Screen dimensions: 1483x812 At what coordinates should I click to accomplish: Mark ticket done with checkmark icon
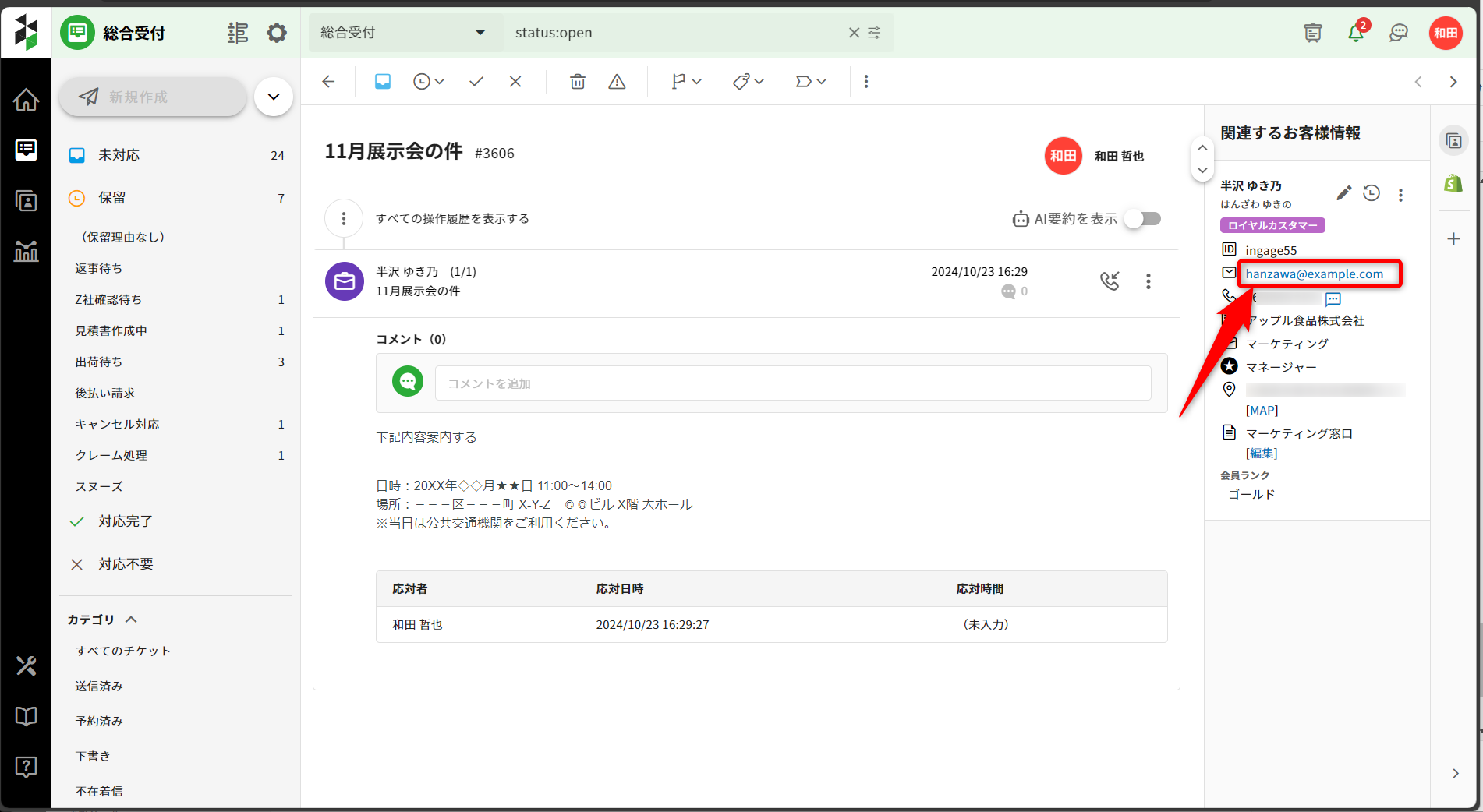(476, 82)
